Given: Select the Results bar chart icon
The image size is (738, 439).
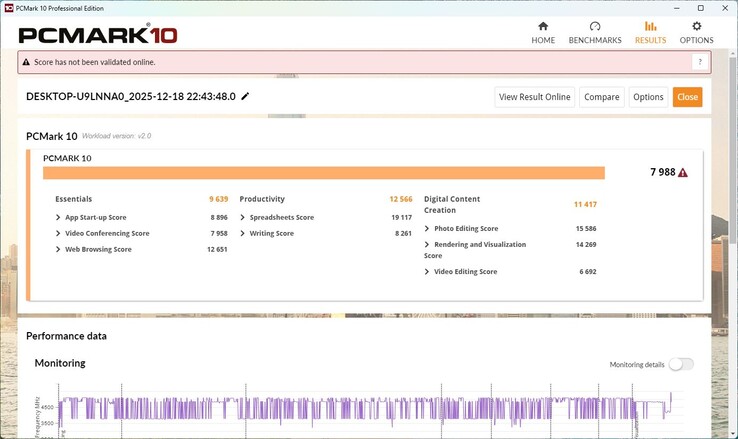Looking at the screenshot, I should coord(650,27).
